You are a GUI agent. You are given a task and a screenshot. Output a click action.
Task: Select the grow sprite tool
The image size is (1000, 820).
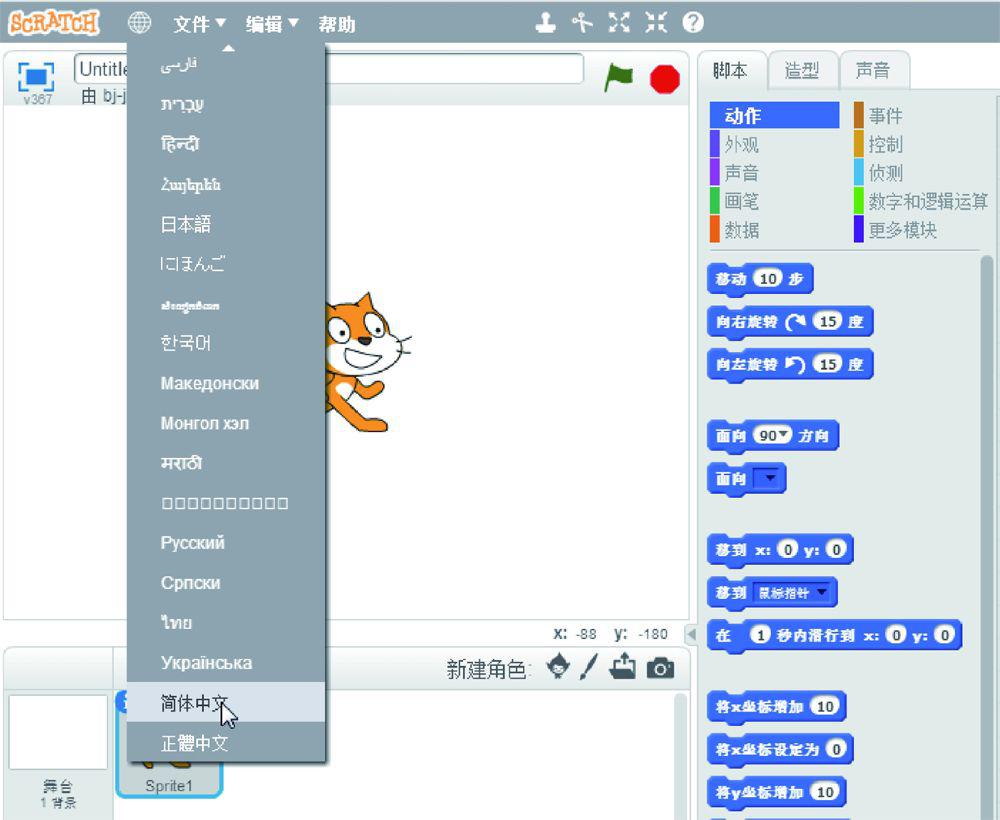(x=619, y=23)
